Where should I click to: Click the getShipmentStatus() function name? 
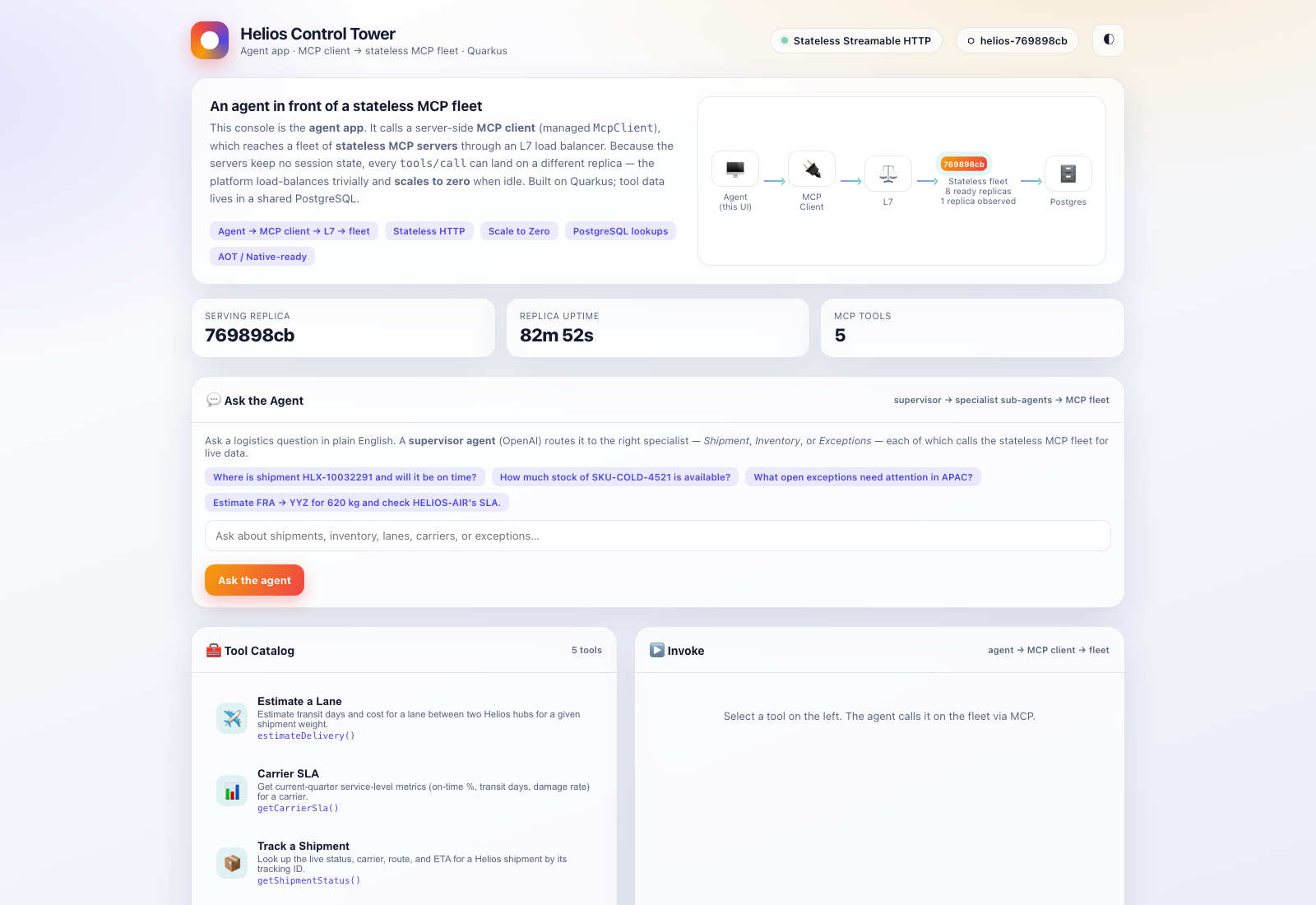click(308, 880)
